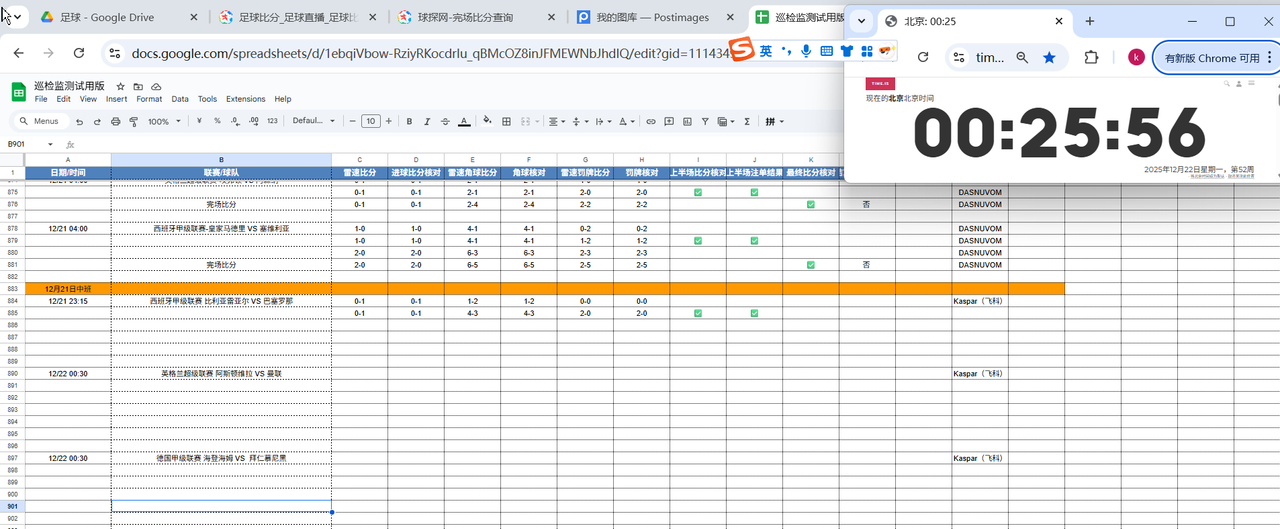The image size is (1280, 529).
Task: Open a new tab in the clock window
Action: pos(1090,21)
